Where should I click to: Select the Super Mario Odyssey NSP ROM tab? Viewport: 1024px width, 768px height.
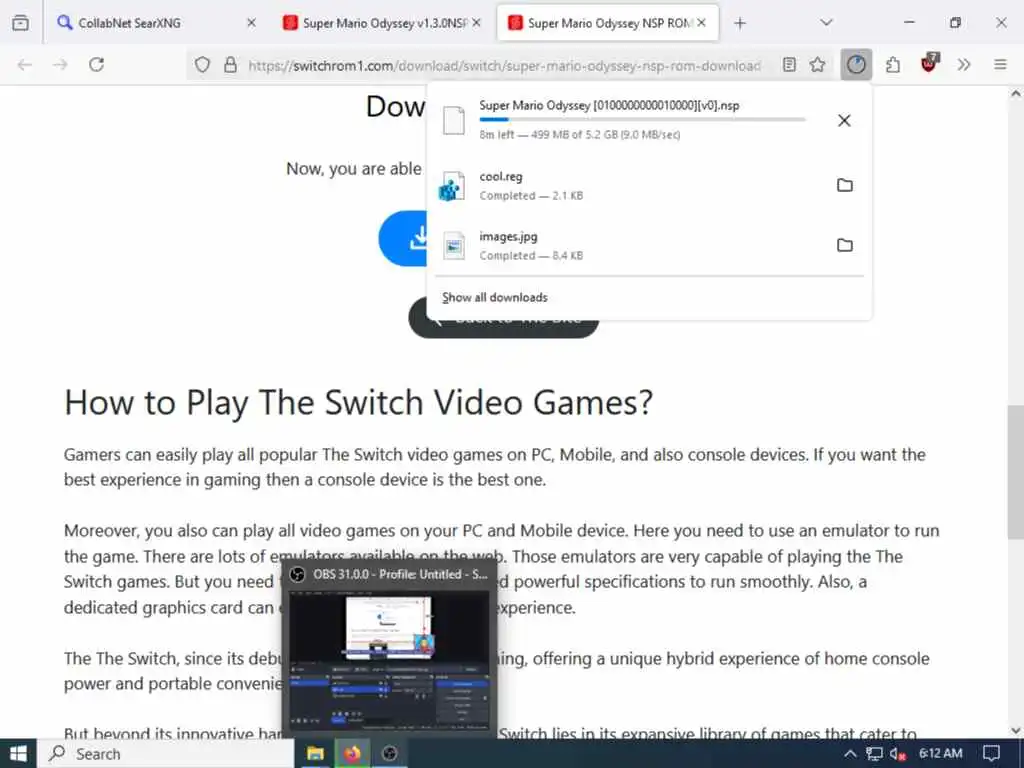pyautogui.click(x=607, y=23)
